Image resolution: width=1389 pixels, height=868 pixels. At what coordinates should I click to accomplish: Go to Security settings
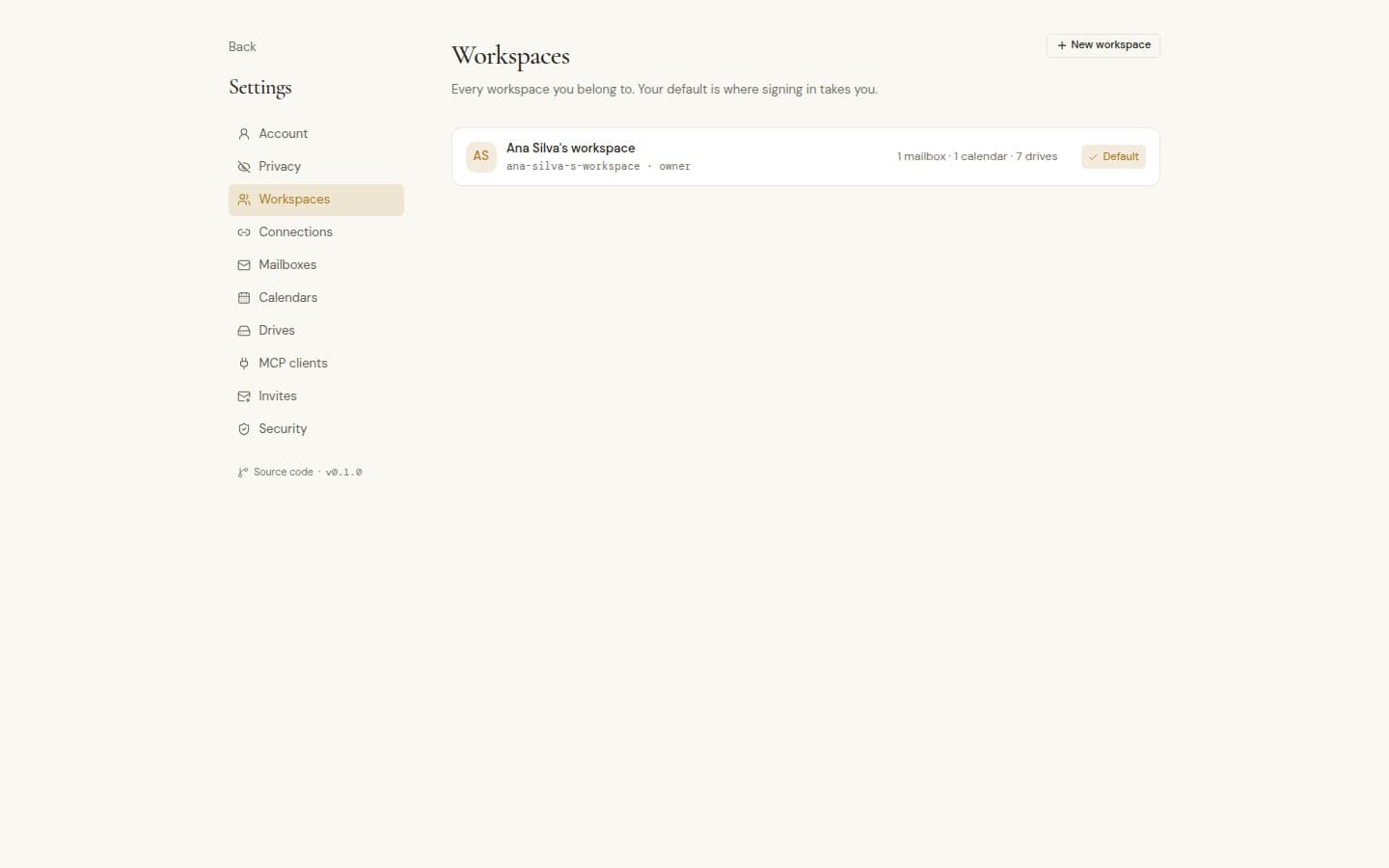[316, 429]
